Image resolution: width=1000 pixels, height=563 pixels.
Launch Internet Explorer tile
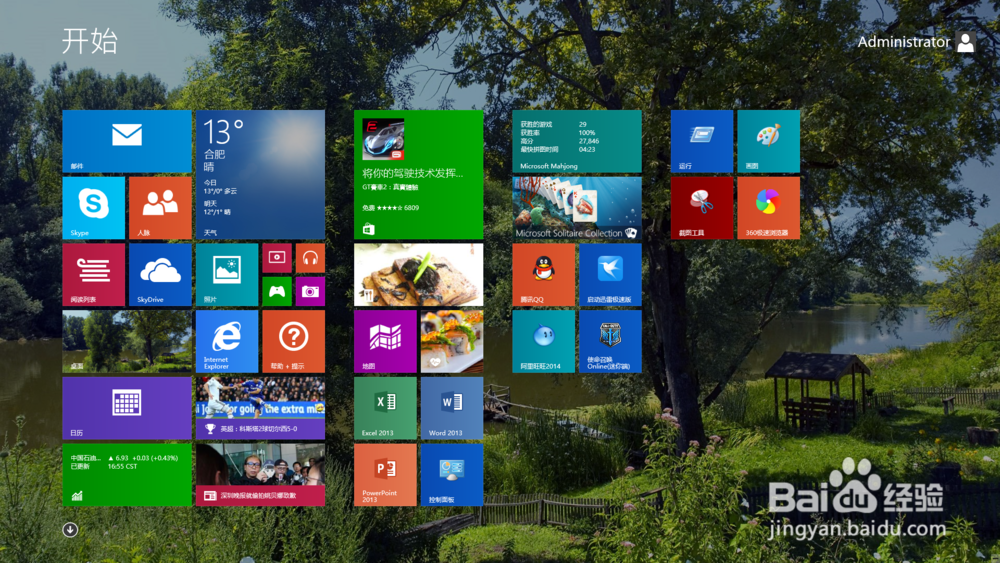[227, 341]
